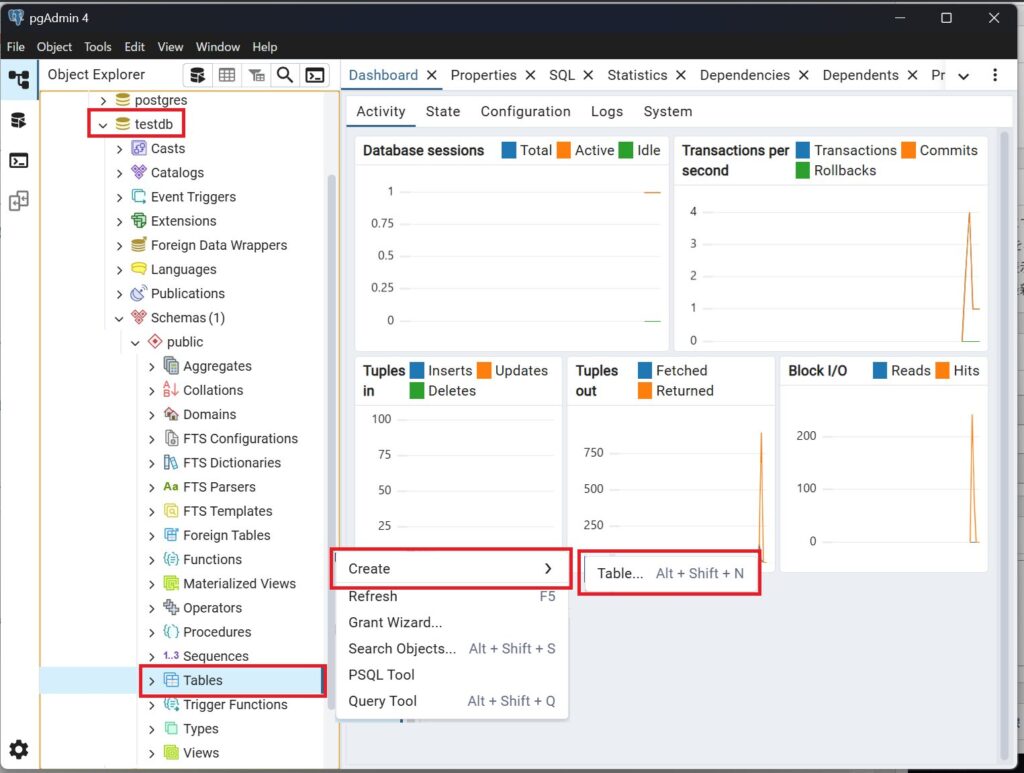Open PSQL Tool from context menu

click(x=451, y=674)
